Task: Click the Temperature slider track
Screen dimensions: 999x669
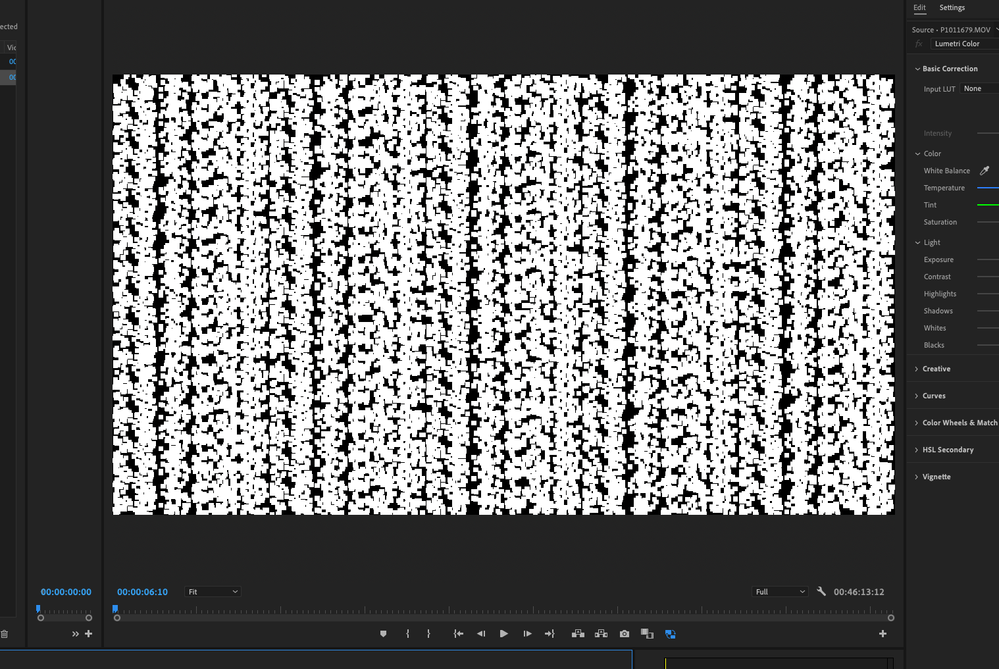Action: (x=988, y=188)
